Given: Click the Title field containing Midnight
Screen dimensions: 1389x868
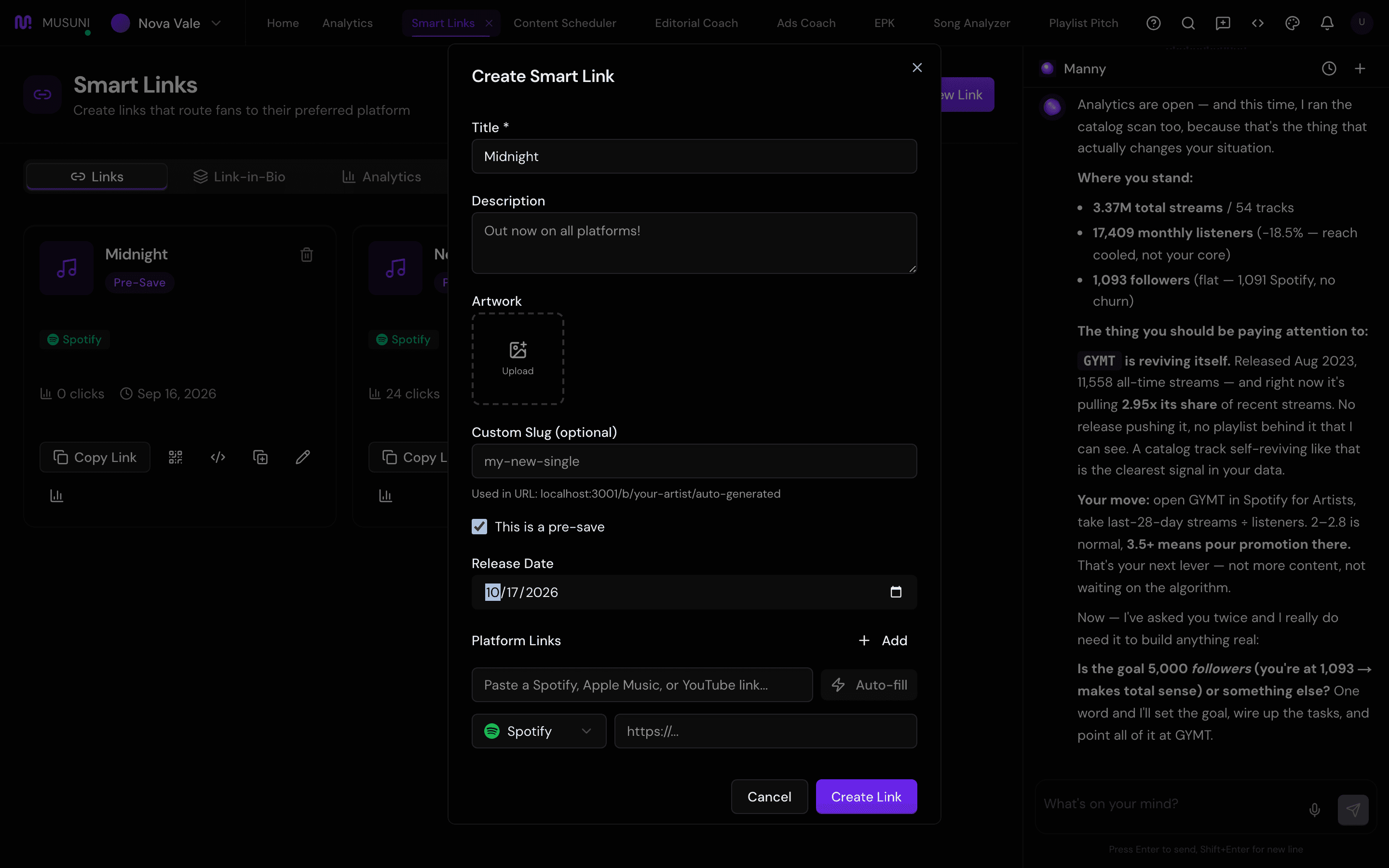Looking at the screenshot, I should (x=694, y=156).
